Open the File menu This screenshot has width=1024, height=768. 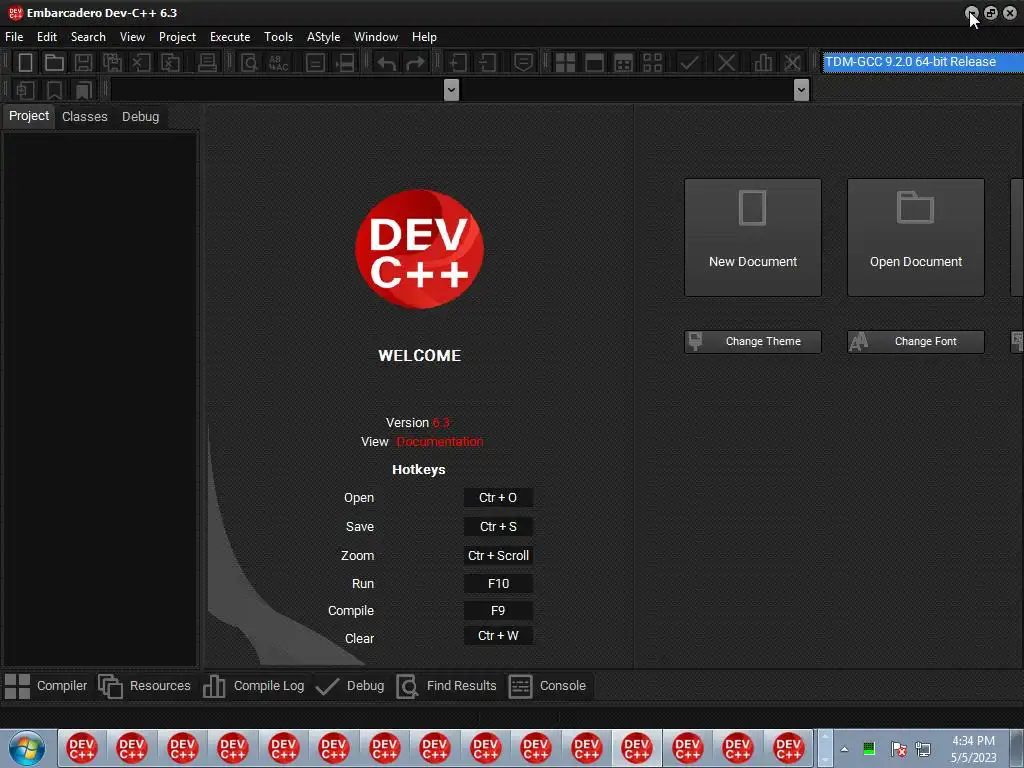point(14,37)
